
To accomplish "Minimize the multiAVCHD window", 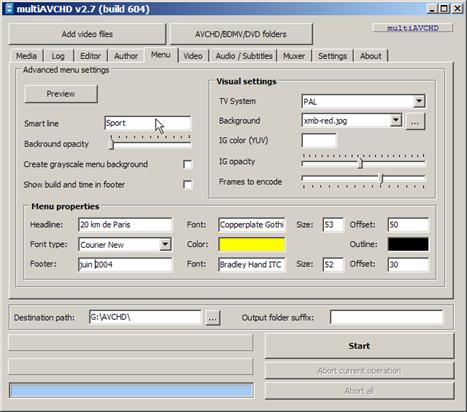I will [433, 8].
